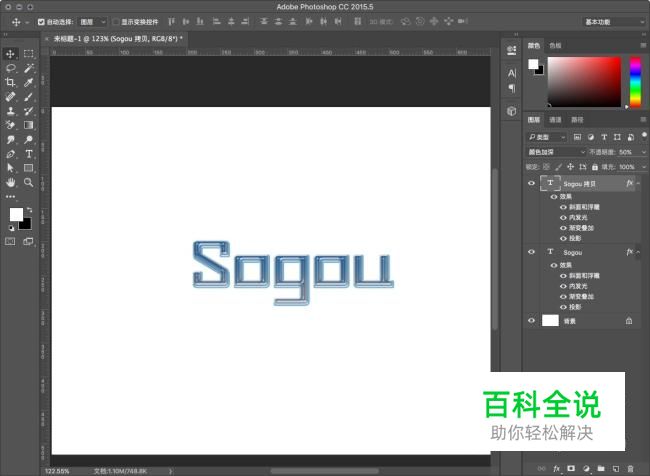650x476 pixels.
Task: Reset to default black and white colors
Action: click(x=12, y=228)
